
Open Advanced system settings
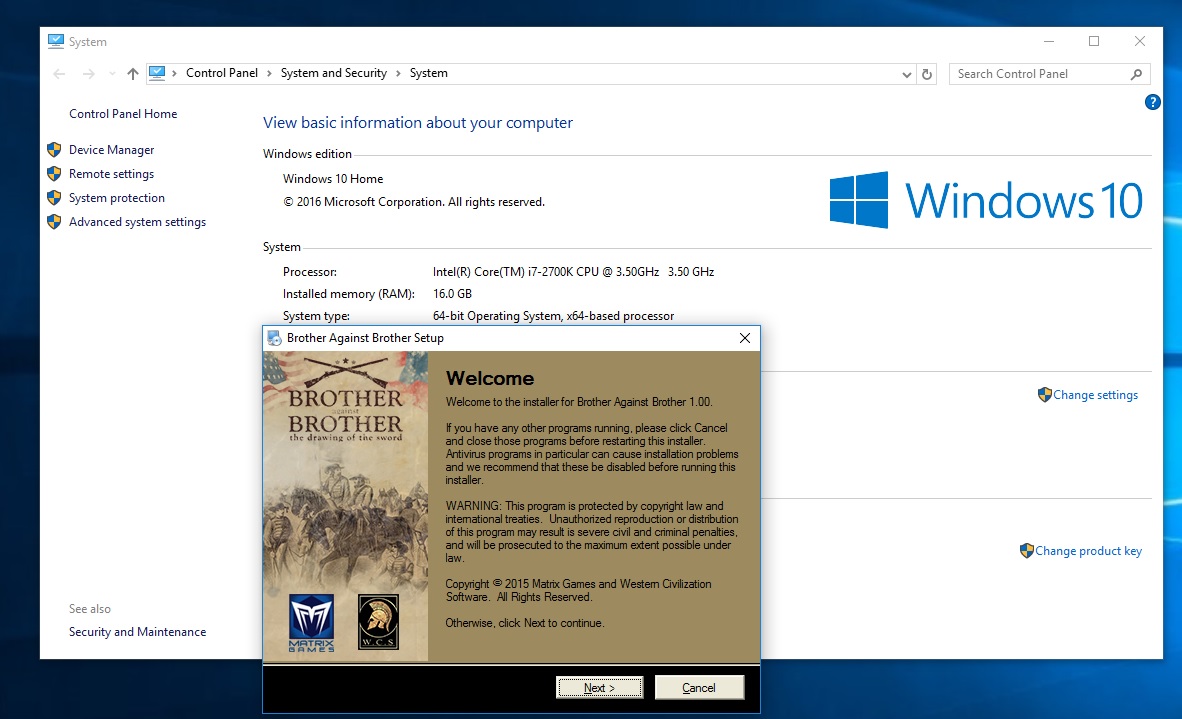(x=137, y=222)
